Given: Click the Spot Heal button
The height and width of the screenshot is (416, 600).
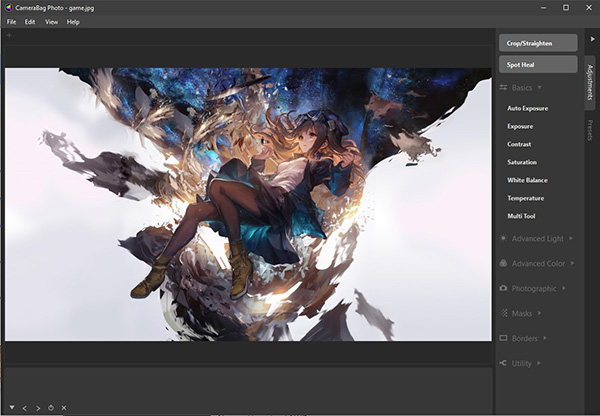Looking at the screenshot, I should (x=538, y=65).
